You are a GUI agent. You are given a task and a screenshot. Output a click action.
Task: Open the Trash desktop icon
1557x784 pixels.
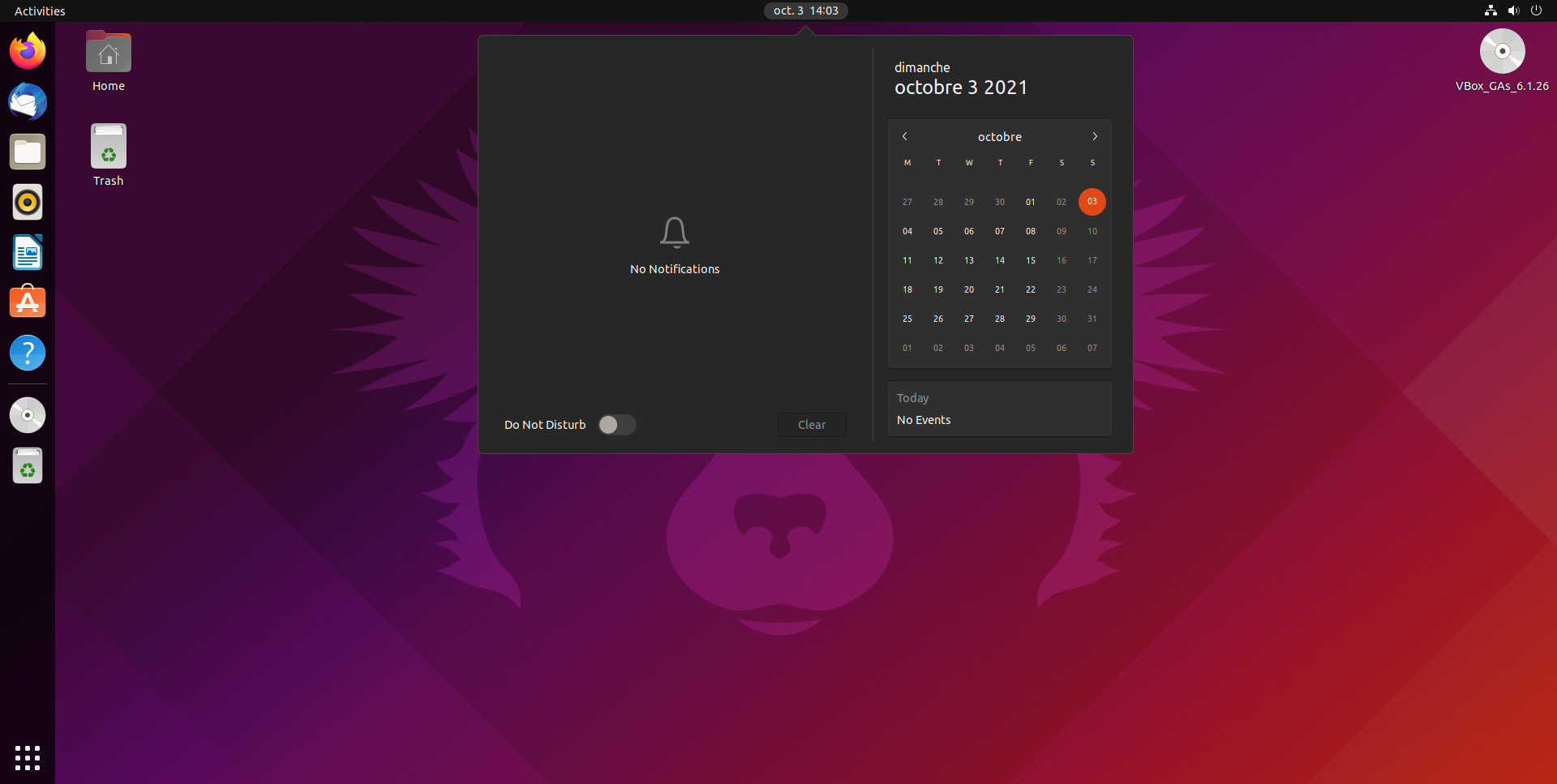tap(109, 156)
